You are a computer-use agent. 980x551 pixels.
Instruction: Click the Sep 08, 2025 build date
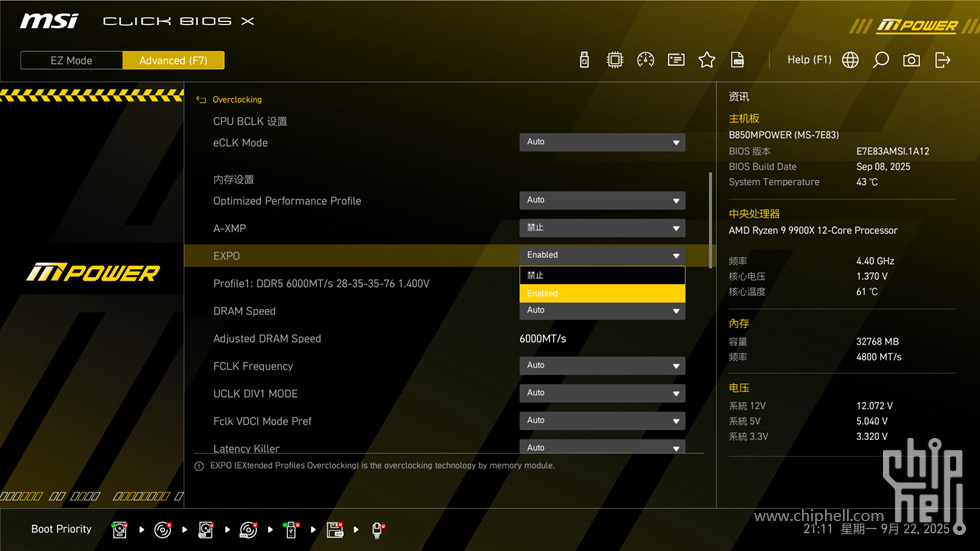[883, 167]
